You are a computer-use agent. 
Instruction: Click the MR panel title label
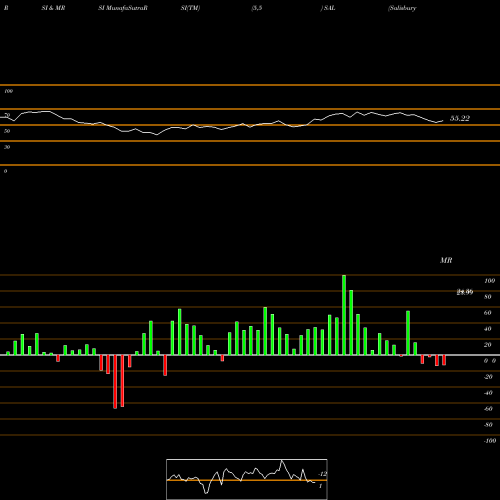click(x=446, y=260)
